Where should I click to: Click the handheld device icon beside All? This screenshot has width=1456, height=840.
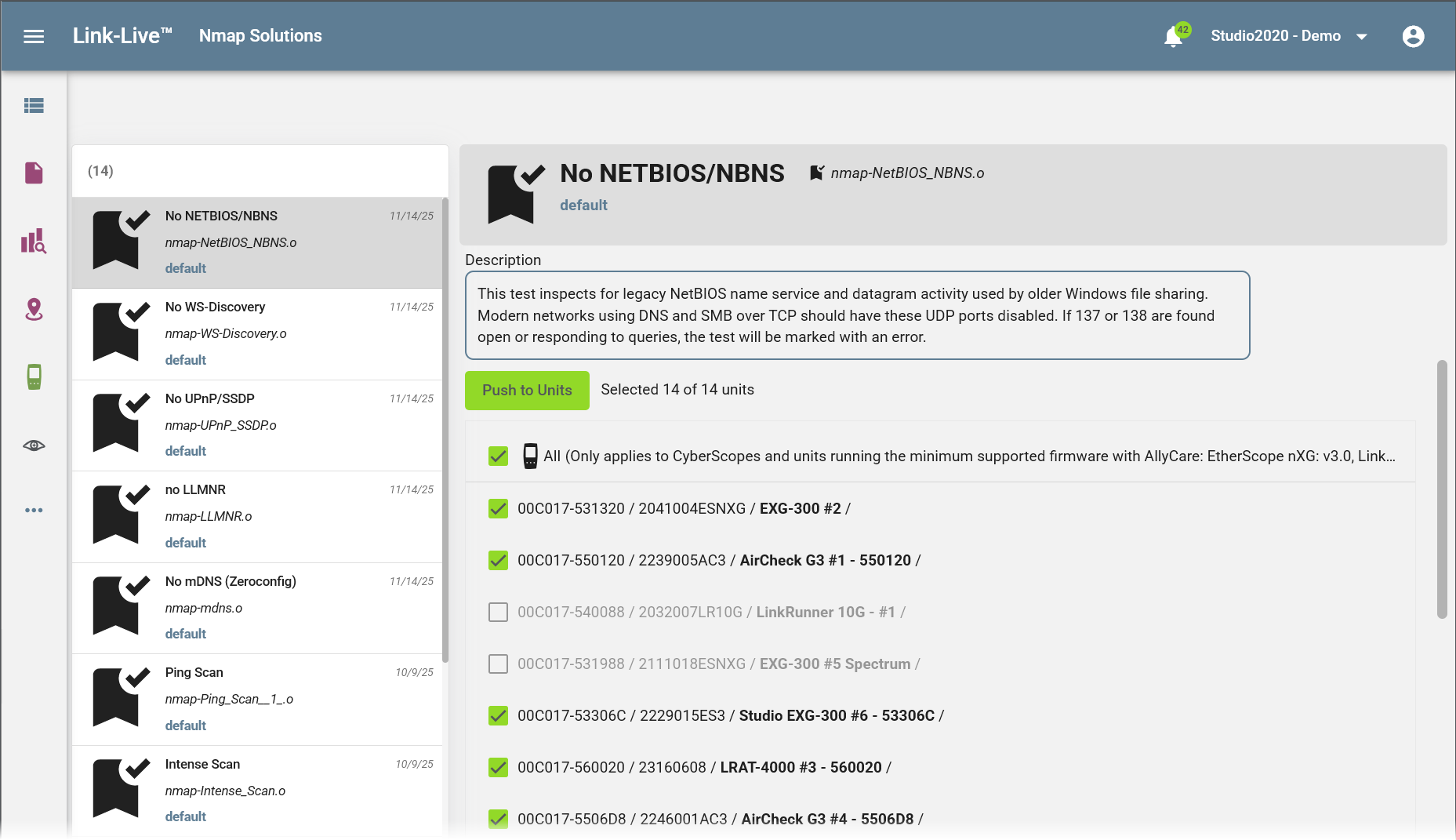(x=530, y=456)
